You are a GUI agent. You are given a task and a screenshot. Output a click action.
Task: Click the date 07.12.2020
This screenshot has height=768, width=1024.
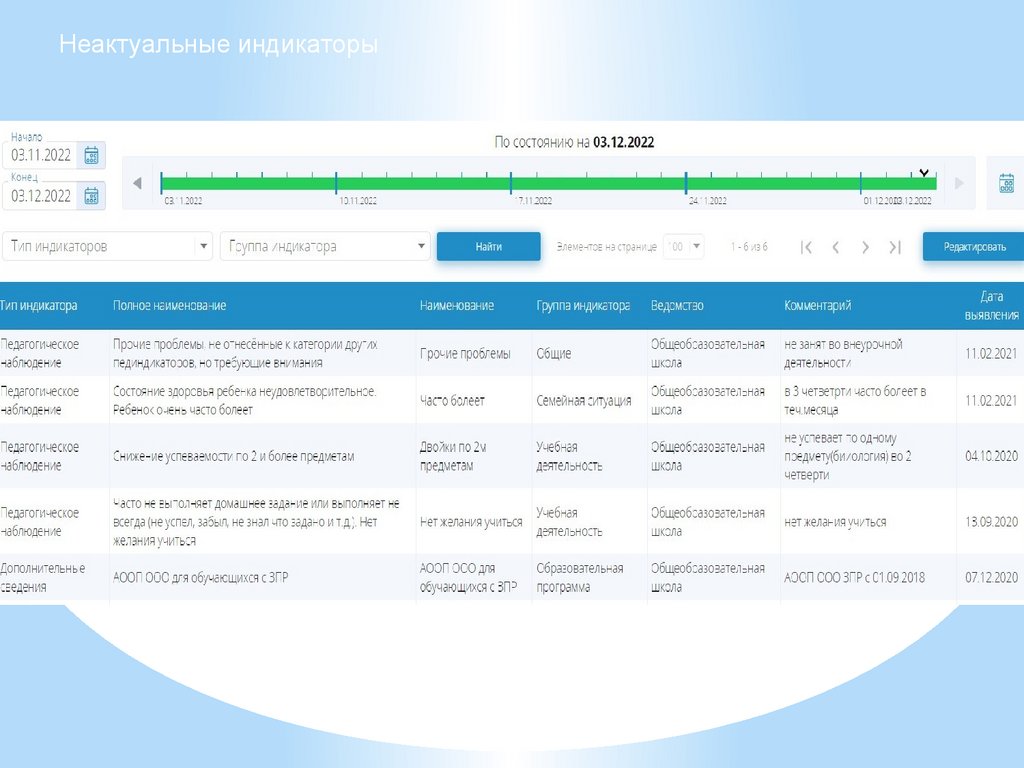(991, 577)
